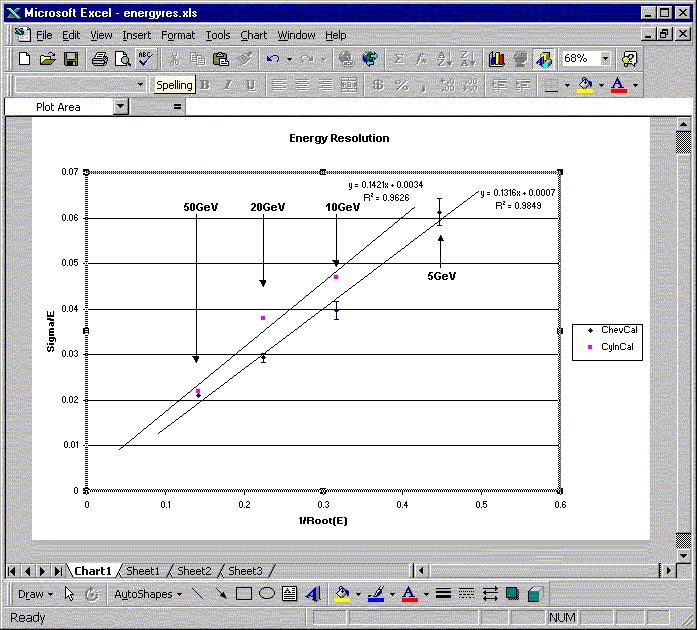The width and height of the screenshot is (697, 630).
Task: Launch the Chart Wizard icon
Action: [x=497, y=59]
